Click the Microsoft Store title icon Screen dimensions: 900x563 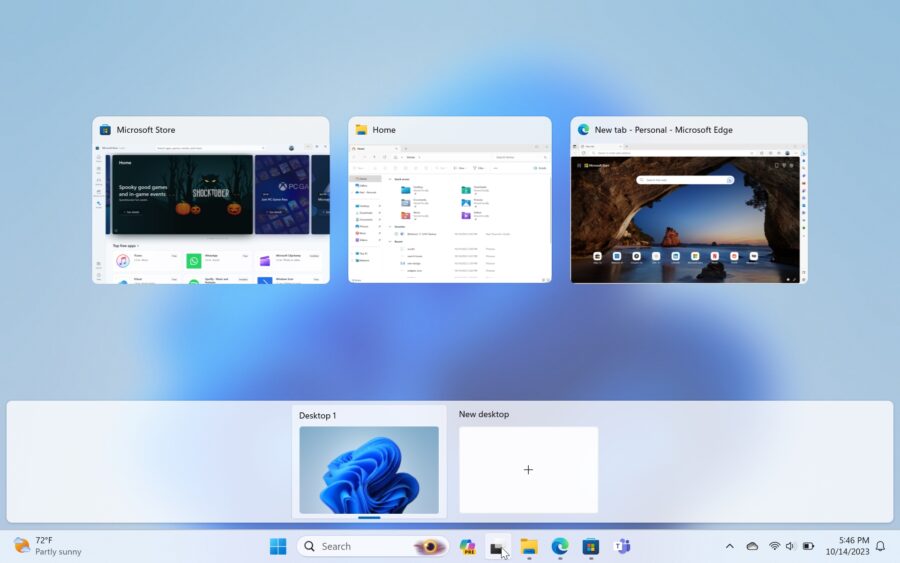(105, 130)
